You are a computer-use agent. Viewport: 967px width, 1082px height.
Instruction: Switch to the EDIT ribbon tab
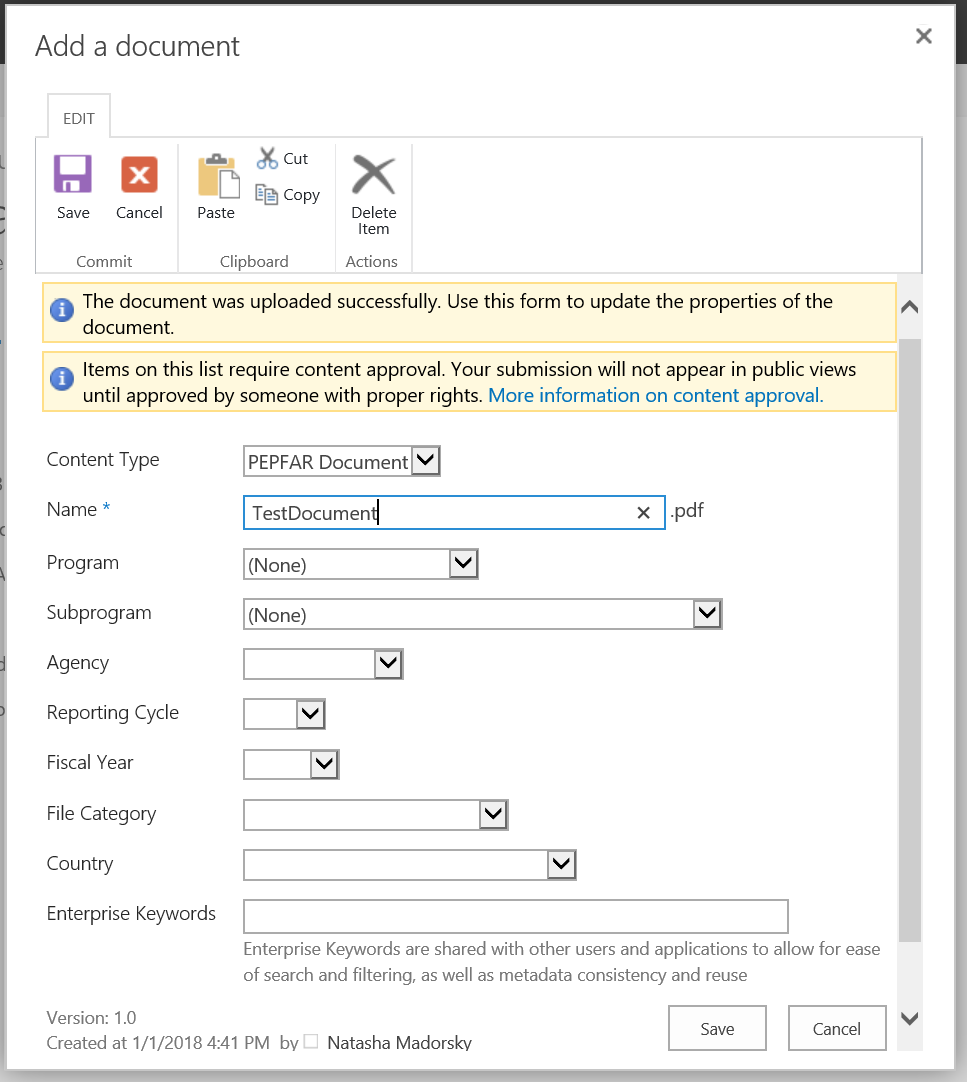tap(79, 118)
